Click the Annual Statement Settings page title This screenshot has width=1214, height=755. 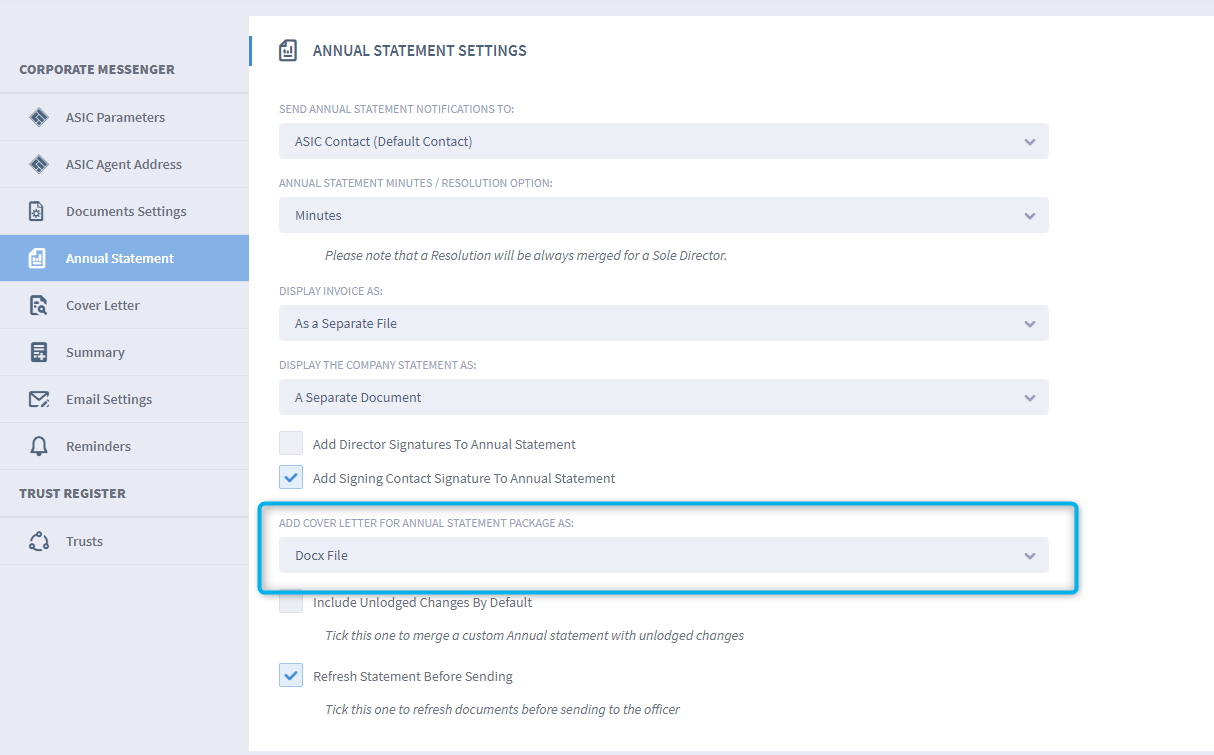click(420, 50)
